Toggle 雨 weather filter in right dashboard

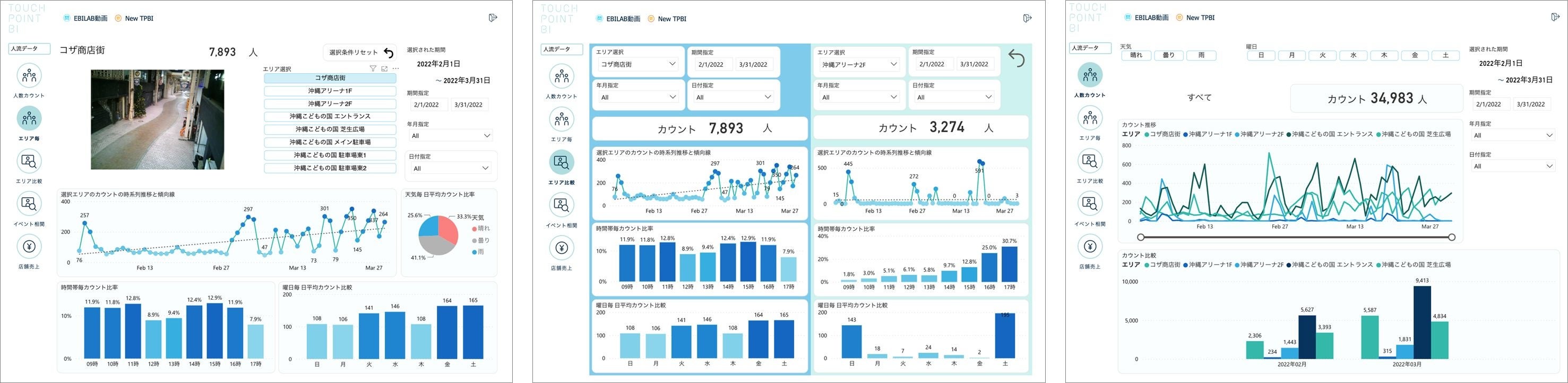point(1202,55)
